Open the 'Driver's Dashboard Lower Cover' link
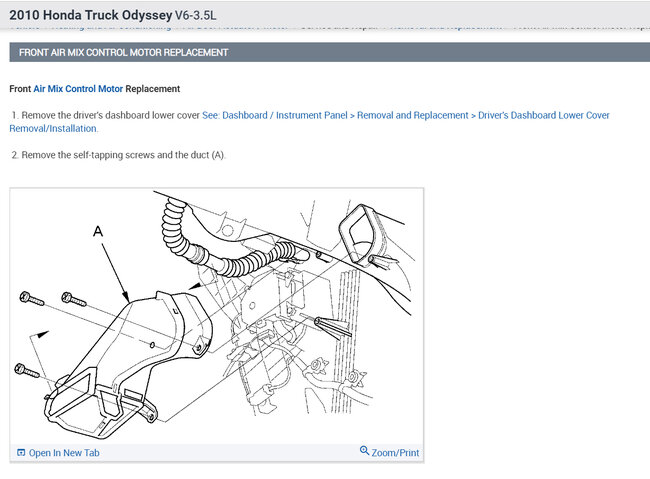 pos(543,115)
